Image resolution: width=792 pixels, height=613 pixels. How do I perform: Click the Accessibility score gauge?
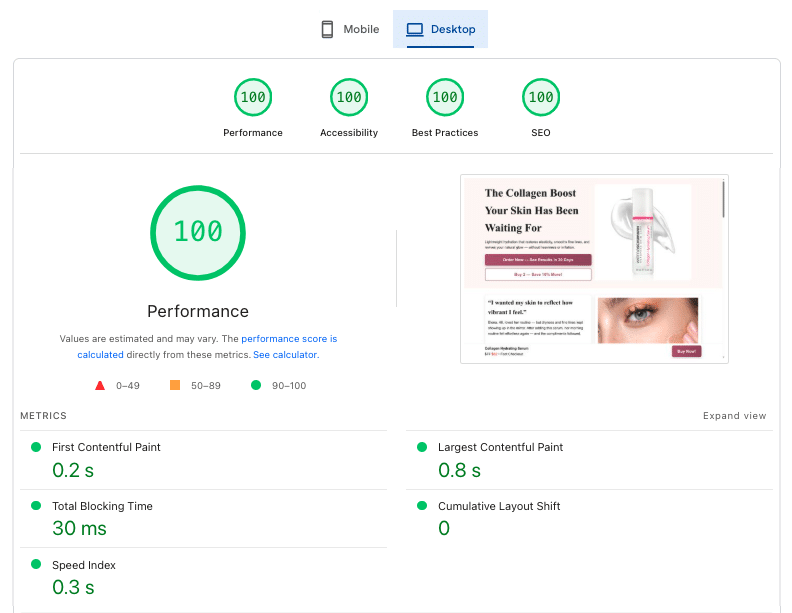[x=349, y=98]
